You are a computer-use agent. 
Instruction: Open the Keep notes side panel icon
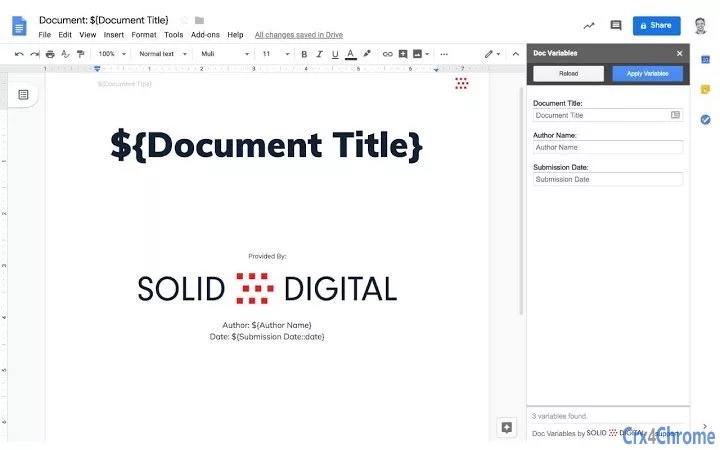click(x=705, y=89)
